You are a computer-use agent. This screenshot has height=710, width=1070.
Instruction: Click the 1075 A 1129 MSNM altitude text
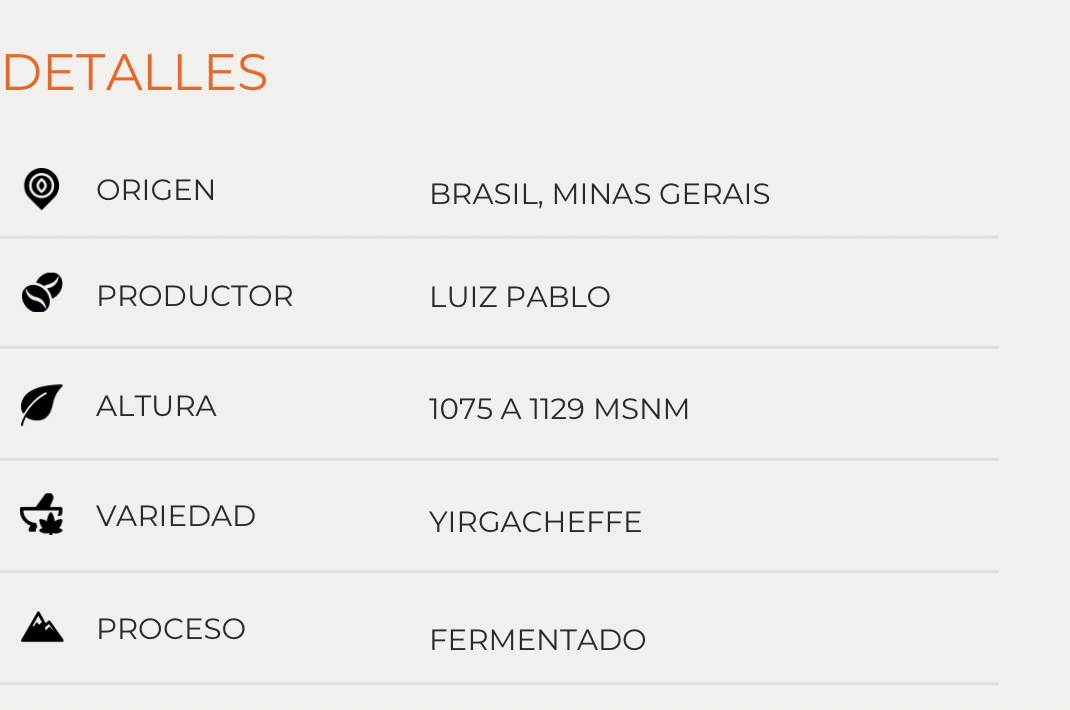tap(559, 410)
